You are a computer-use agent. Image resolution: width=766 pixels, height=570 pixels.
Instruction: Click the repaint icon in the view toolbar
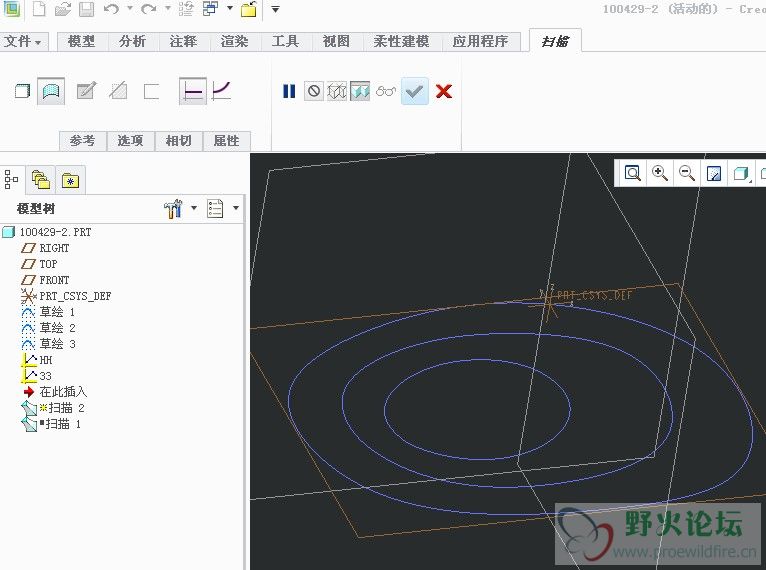coord(714,173)
